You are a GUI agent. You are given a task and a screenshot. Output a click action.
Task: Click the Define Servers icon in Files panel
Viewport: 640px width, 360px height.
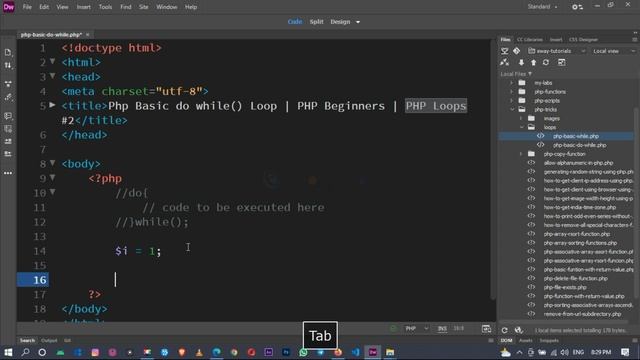[504, 51]
